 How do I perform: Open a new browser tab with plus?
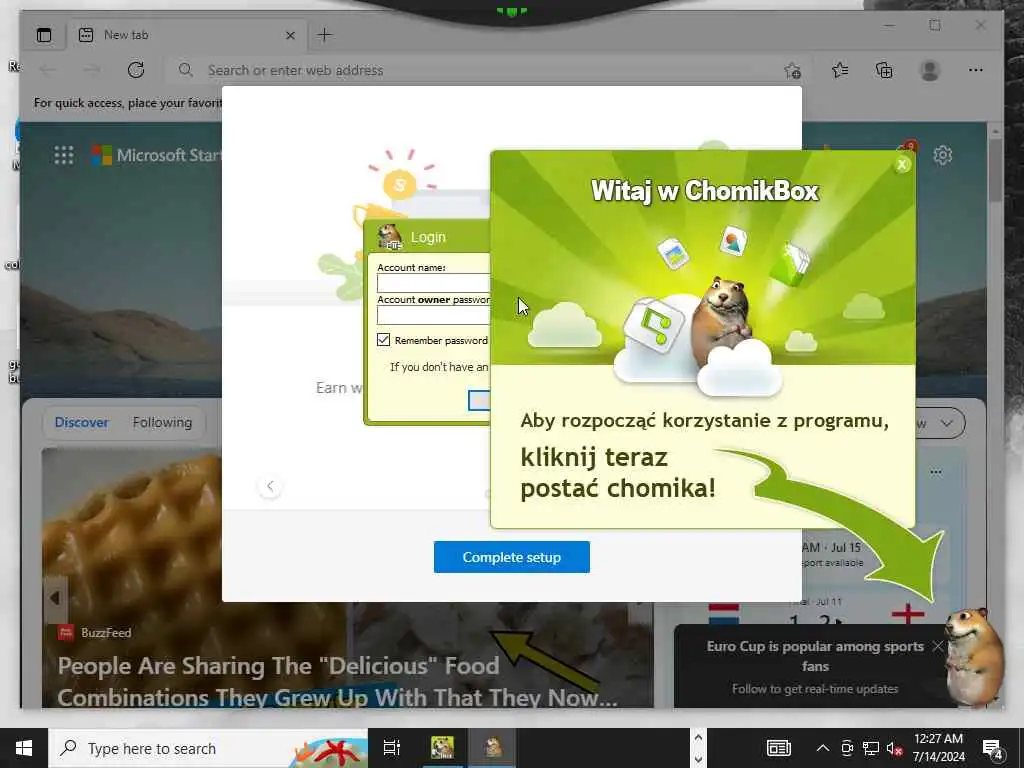coord(325,35)
